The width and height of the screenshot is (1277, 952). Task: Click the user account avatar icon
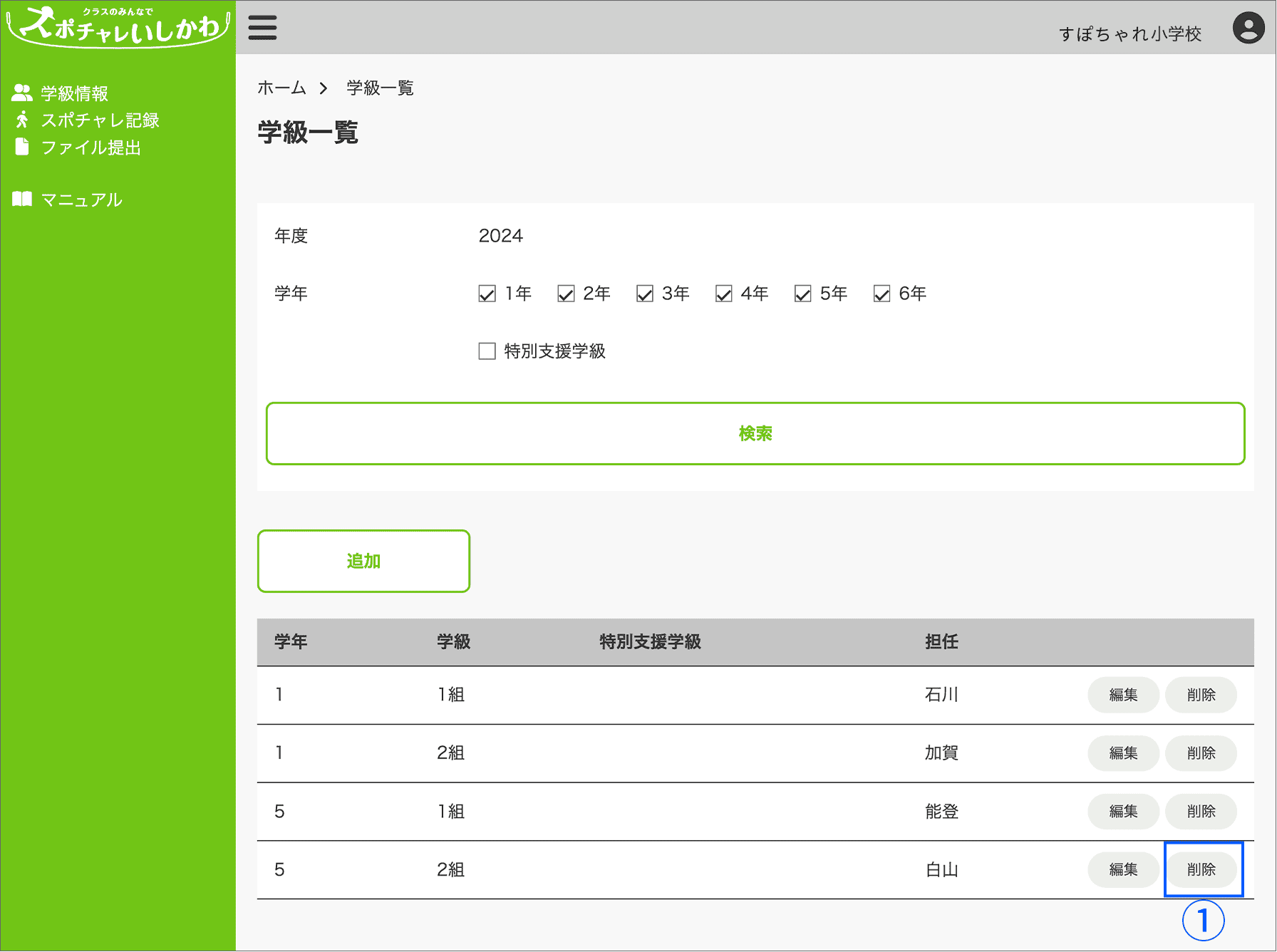(1248, 29)
